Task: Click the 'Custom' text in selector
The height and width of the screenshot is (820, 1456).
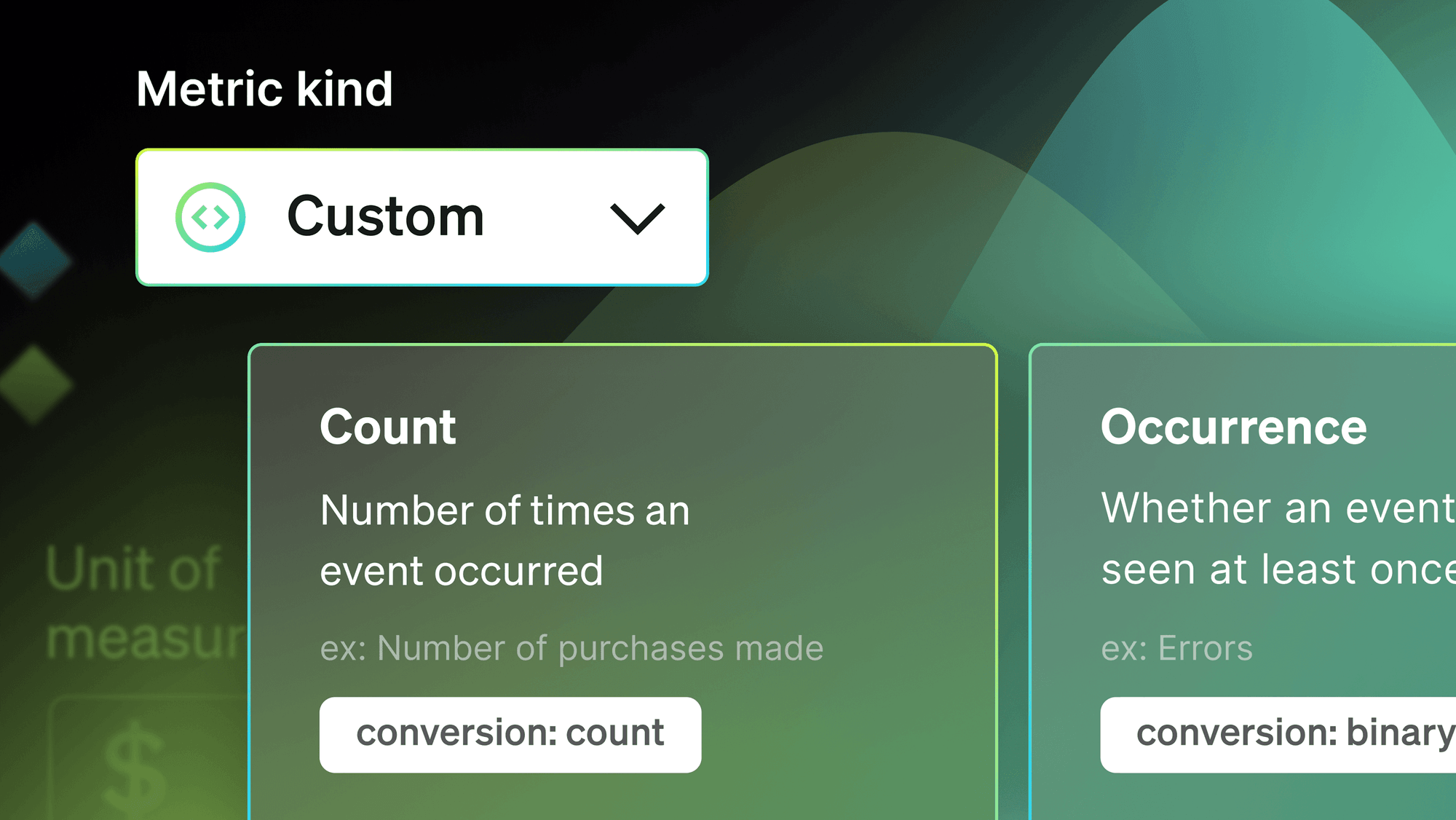Action: [386, 216]
